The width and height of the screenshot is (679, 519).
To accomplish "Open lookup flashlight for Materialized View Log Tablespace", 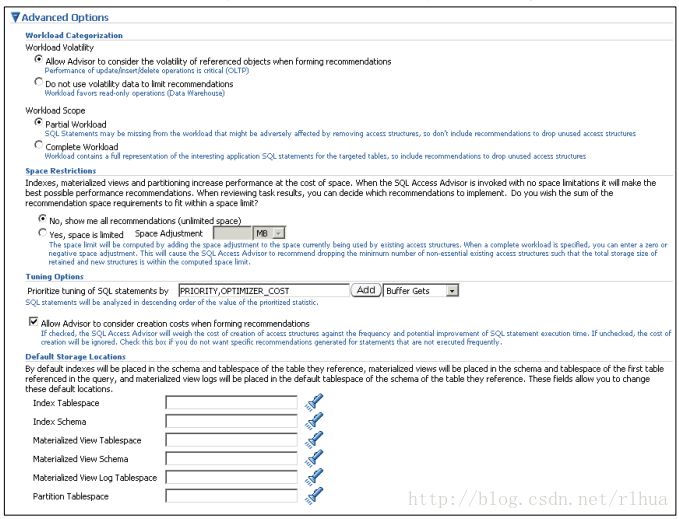I will click(314, 477).
